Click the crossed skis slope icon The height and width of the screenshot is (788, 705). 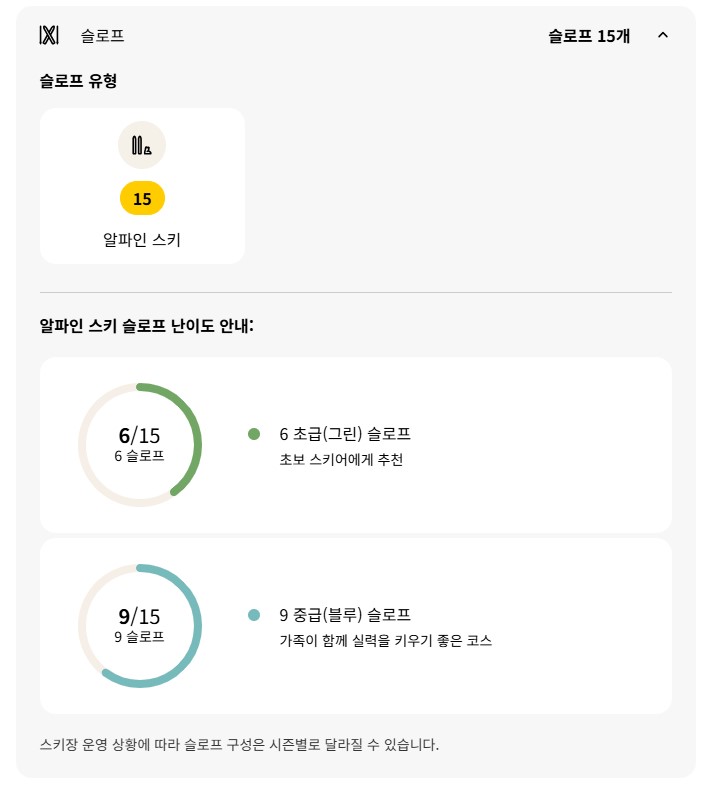click(x=49, y=35)
